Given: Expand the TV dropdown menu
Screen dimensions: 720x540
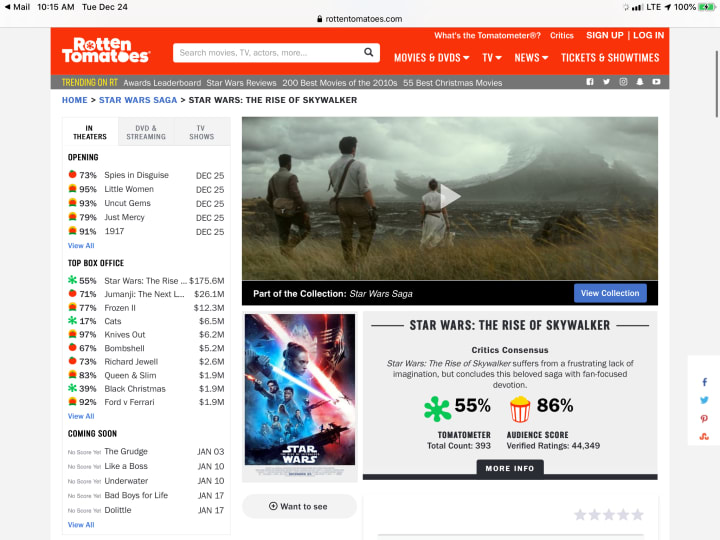Looking at the screenshot, I should [492, 58].
